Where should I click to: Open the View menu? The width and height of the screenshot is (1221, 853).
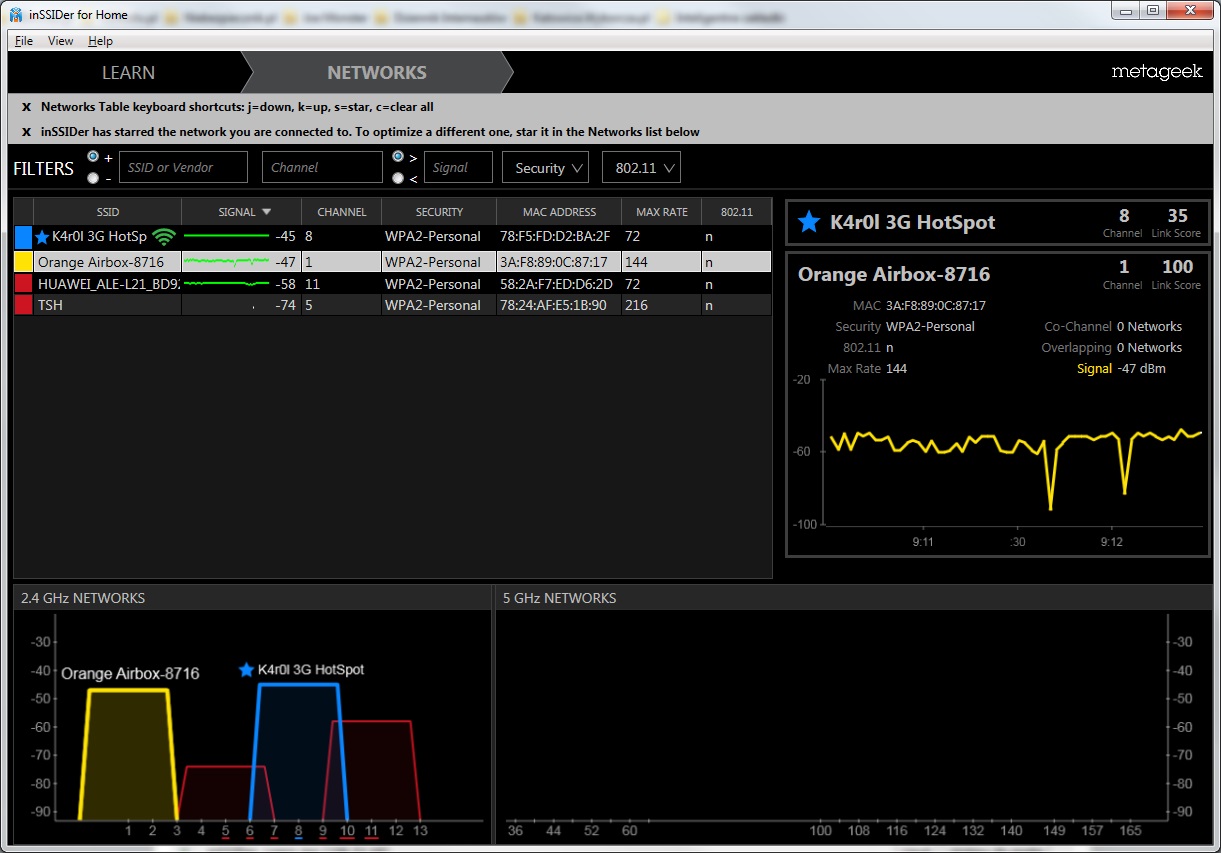(x=60, y=41)
